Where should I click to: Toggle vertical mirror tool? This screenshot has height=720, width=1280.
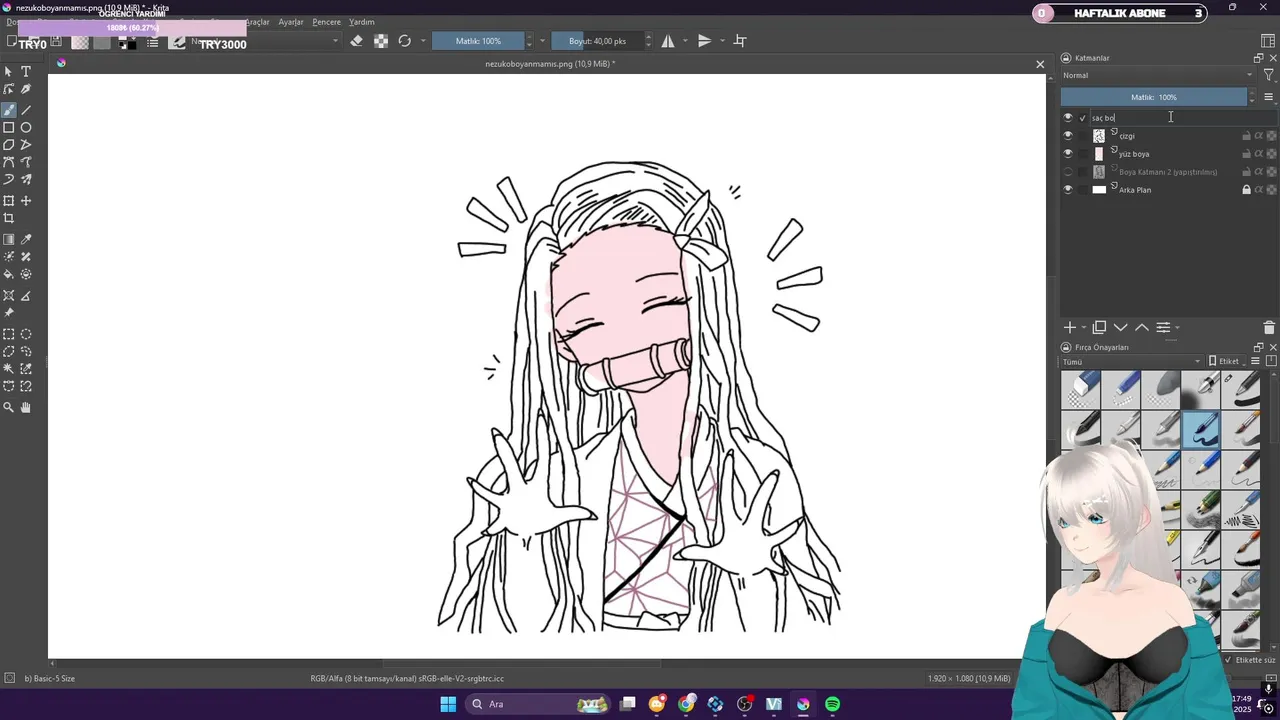[704, 41]
